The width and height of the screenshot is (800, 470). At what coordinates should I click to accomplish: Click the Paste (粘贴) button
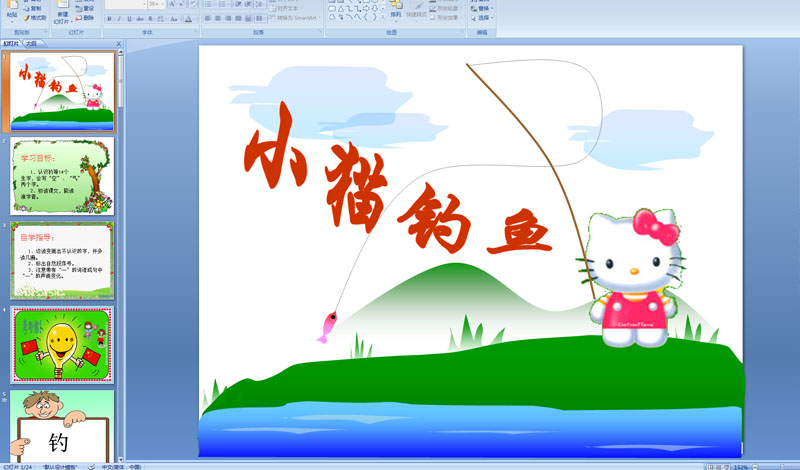pos(12,11)
